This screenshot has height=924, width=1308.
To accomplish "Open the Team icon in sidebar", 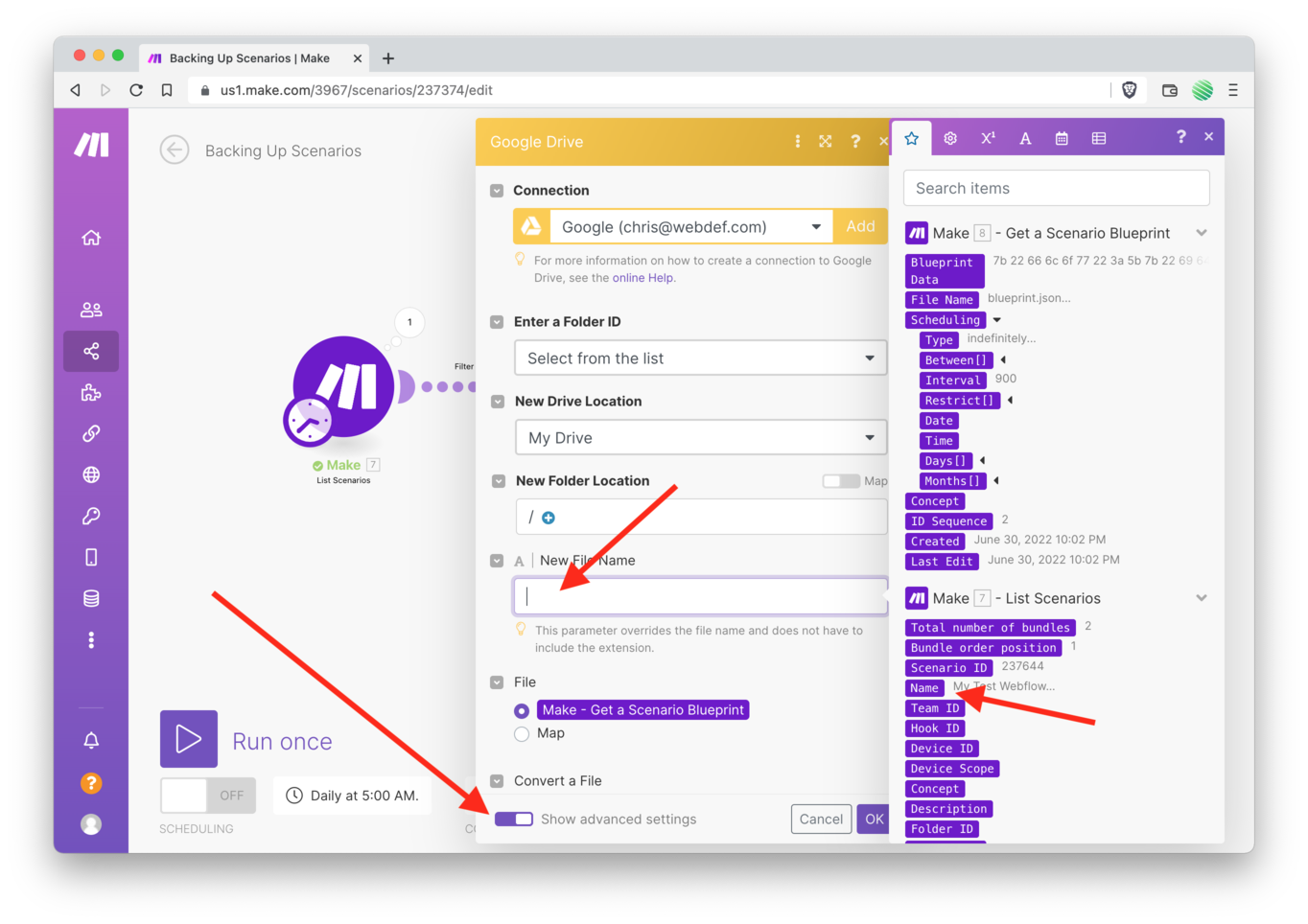I will (91, 310).
